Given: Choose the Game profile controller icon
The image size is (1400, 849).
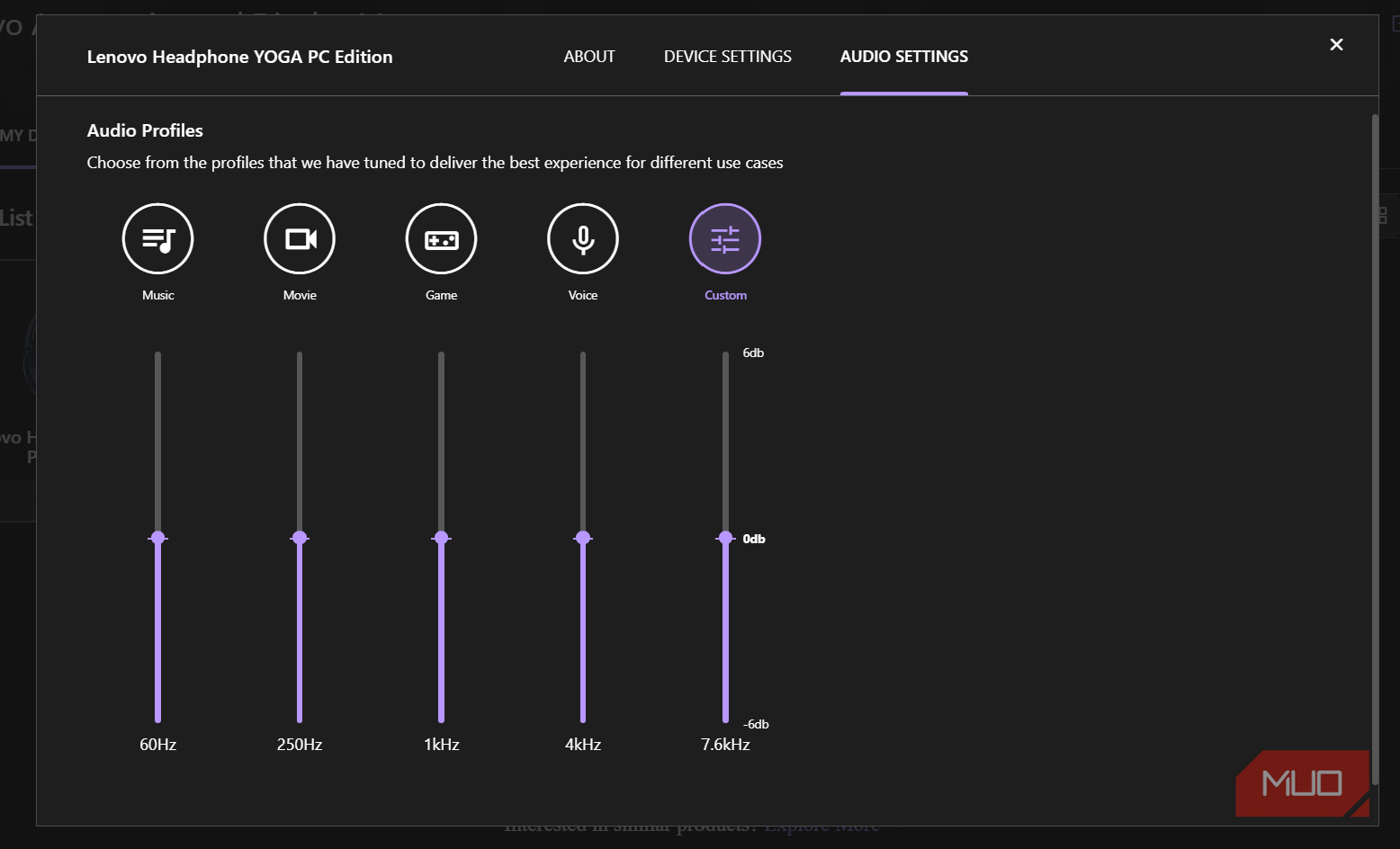Looking at the screenshot, I should (442, 238).
